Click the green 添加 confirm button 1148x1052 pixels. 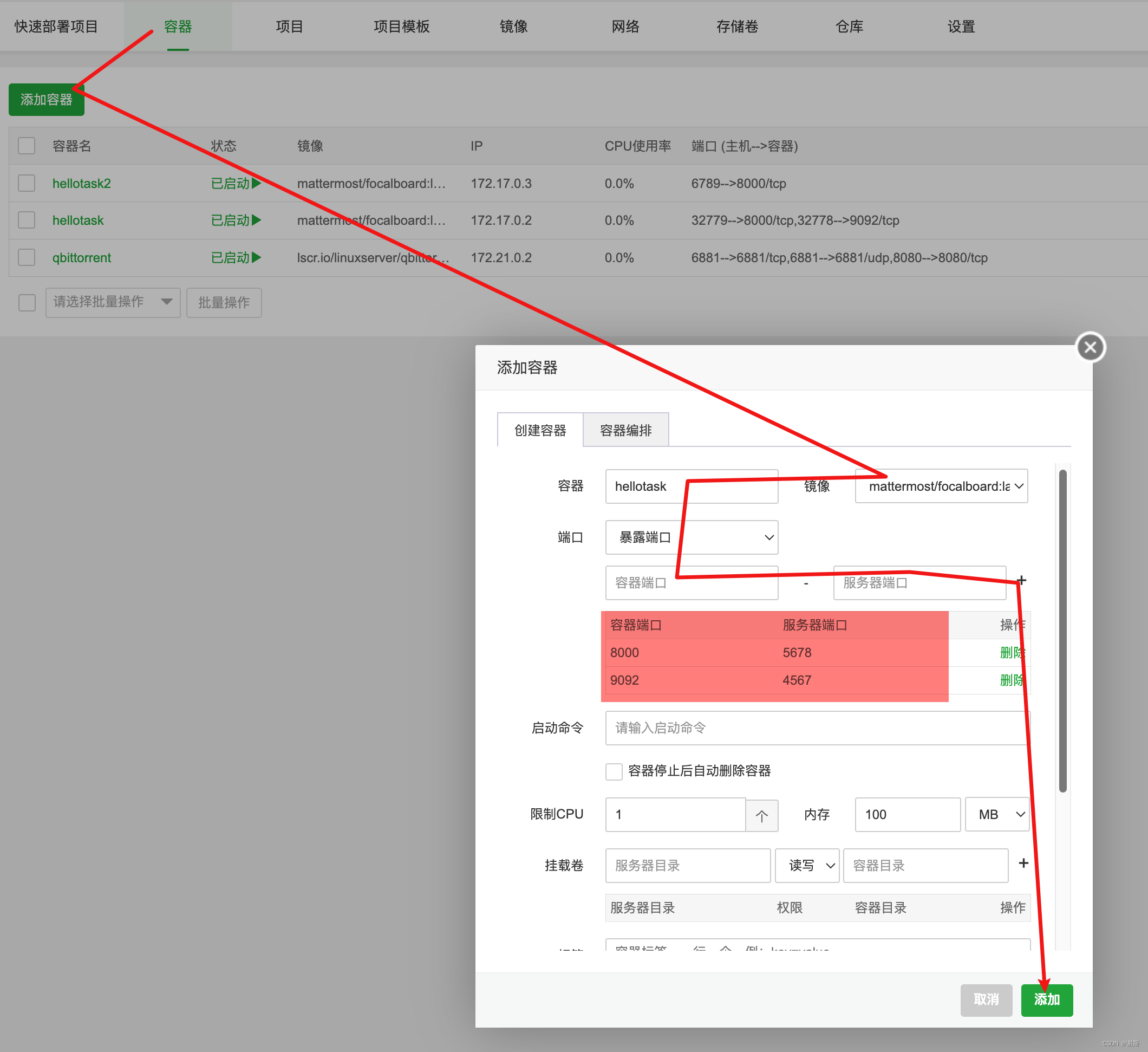[1046, 999]
